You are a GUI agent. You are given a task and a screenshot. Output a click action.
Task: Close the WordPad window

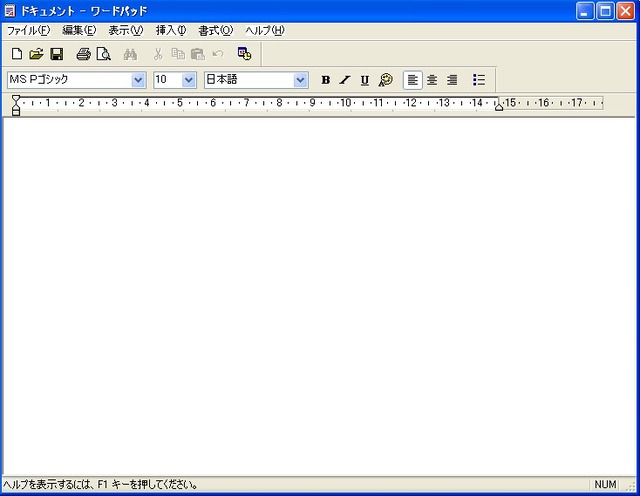tap(625, 11)
